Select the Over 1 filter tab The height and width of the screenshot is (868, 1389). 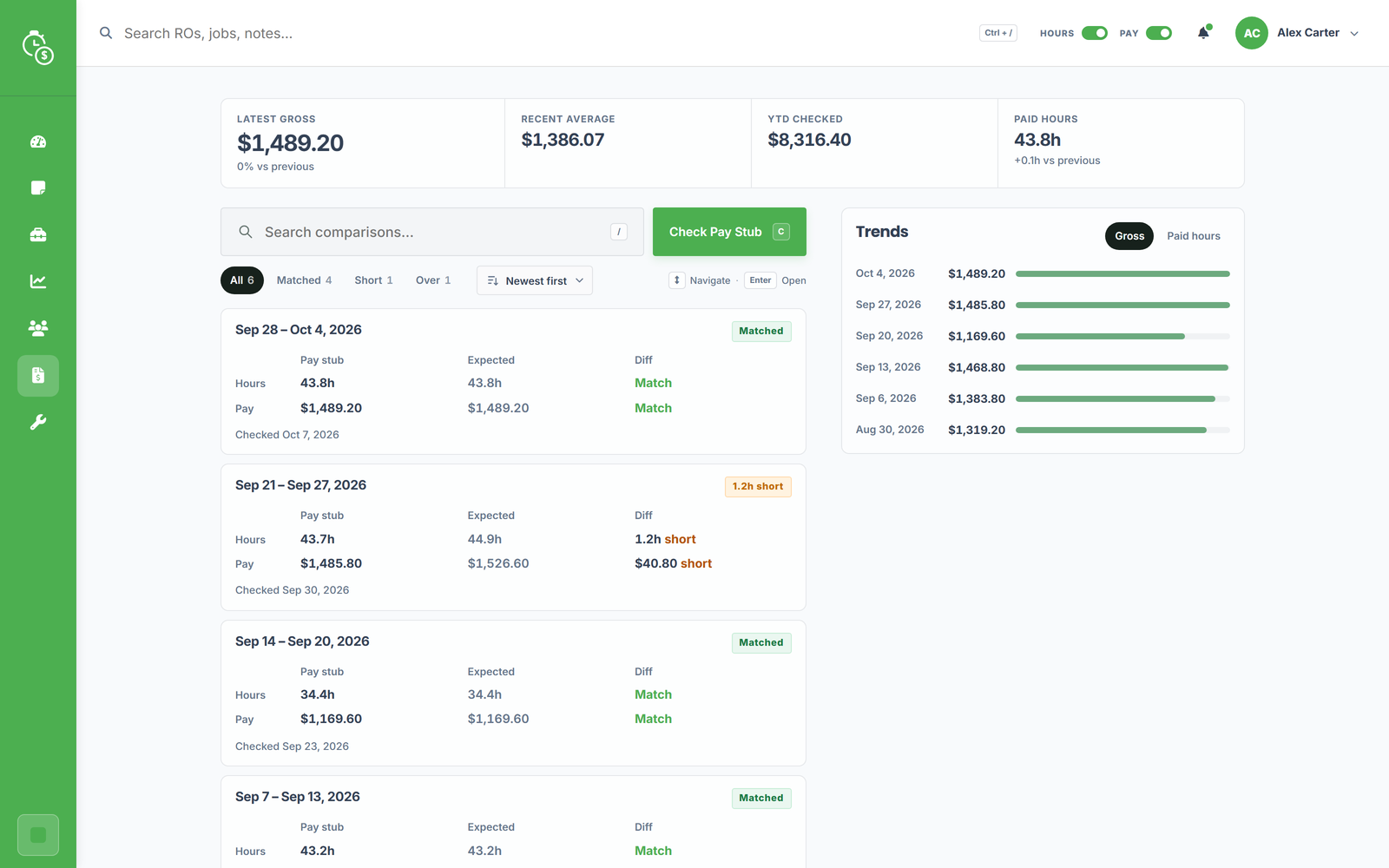coord(433,280)
